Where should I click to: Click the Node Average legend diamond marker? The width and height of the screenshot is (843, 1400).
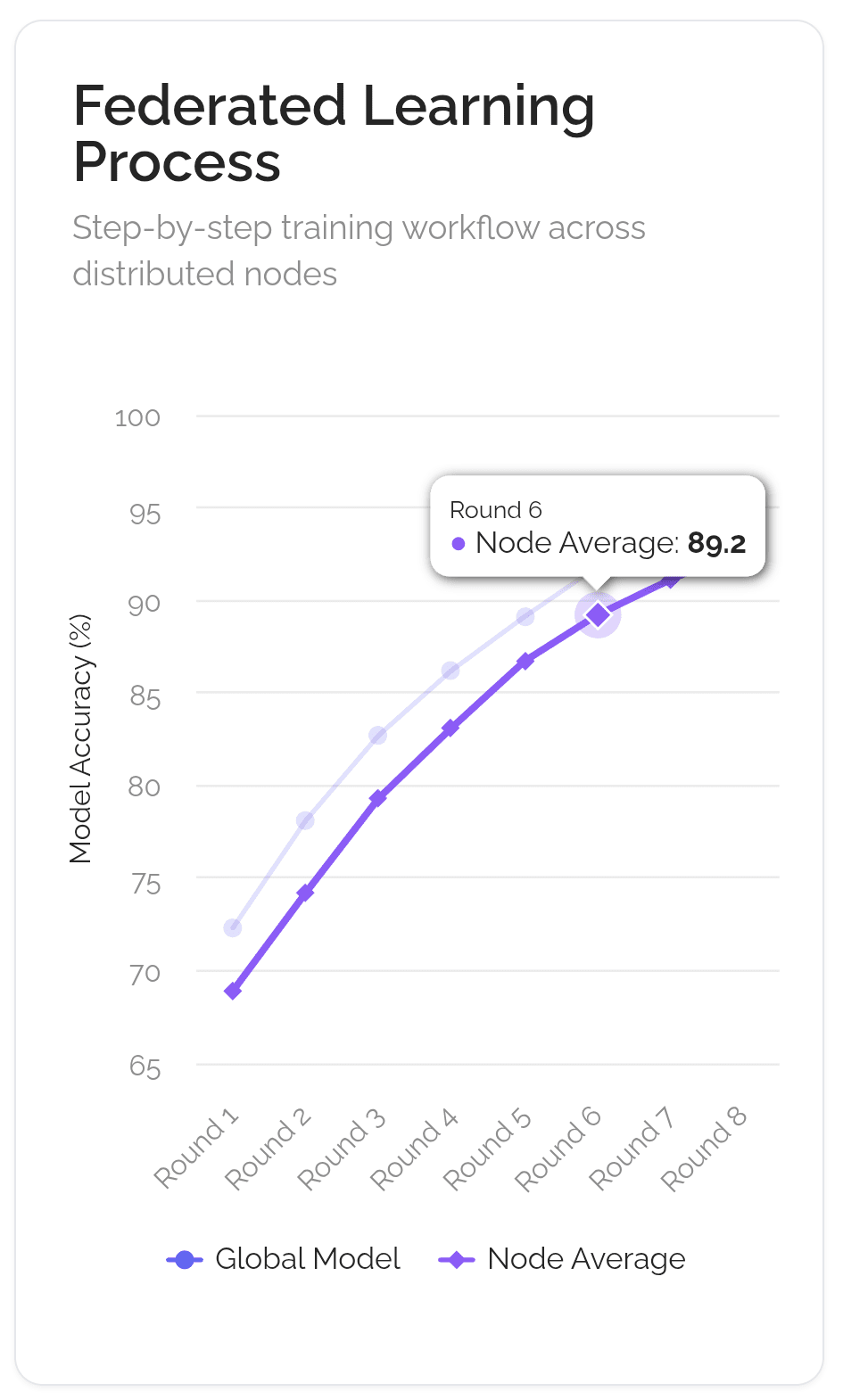[457, 1259]
